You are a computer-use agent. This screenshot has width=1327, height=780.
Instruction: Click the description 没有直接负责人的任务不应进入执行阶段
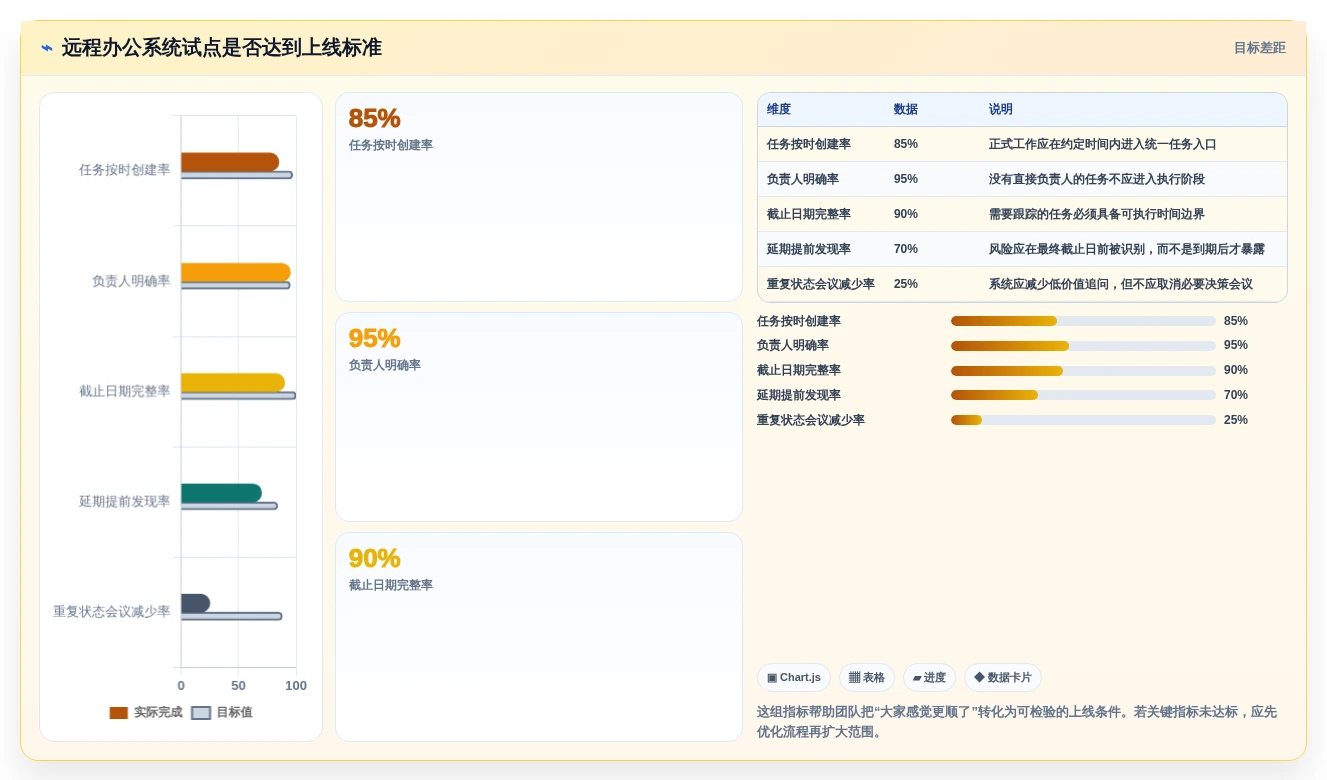point(1096,179)
